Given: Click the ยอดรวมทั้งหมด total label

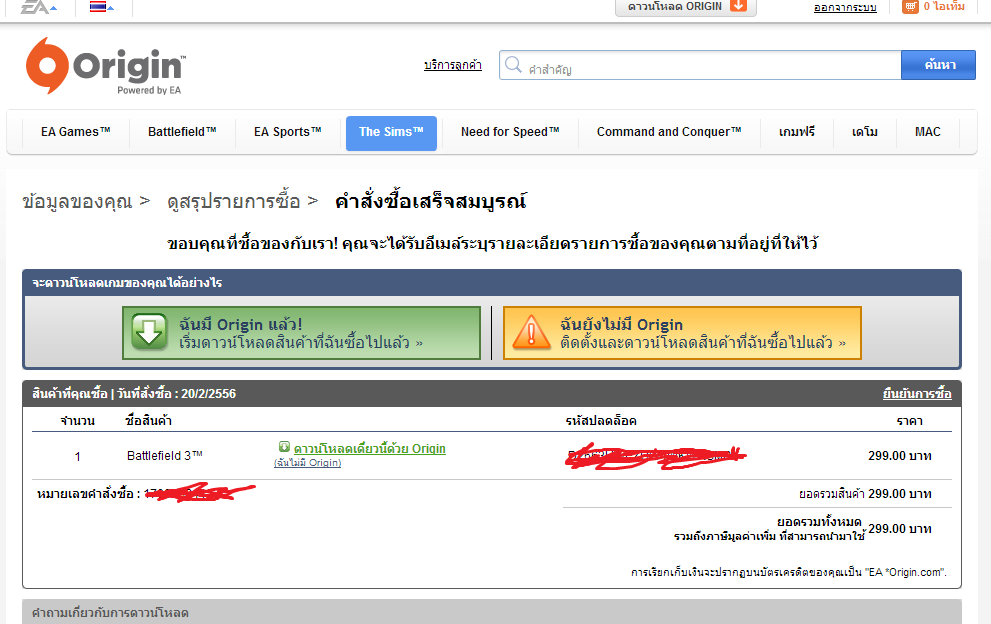Looking at the screenshot, I should pos(819,522).
